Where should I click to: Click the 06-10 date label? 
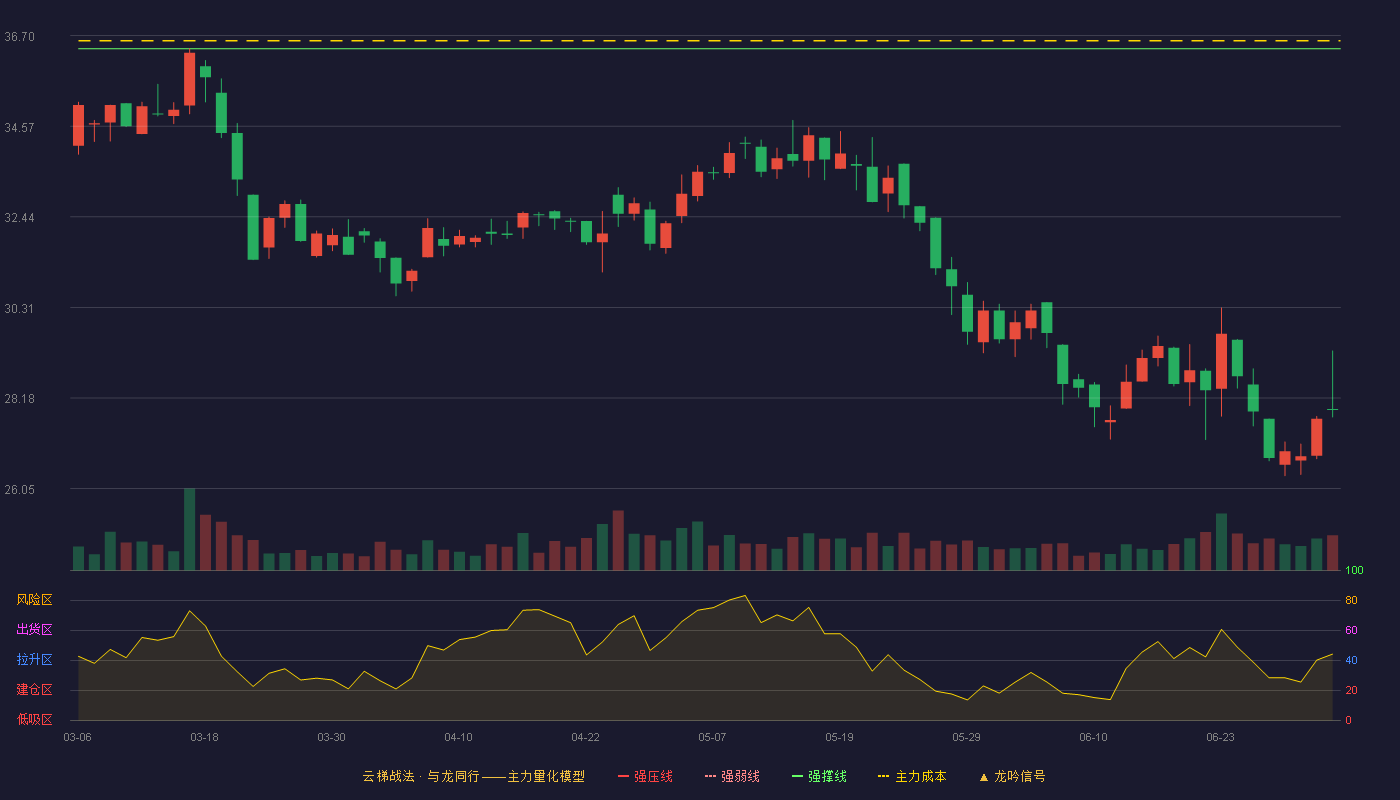click(x=1093, y=737)
